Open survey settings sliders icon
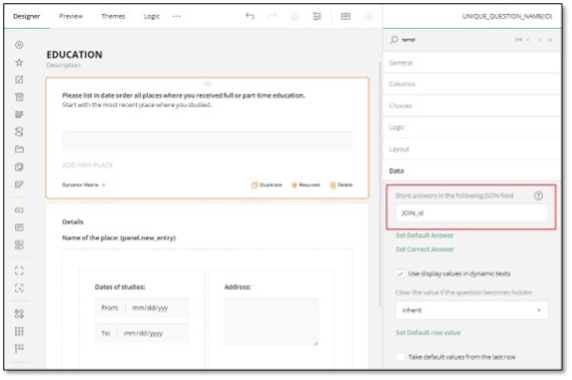This screenshot has height=380, width=572. [317, 16]
